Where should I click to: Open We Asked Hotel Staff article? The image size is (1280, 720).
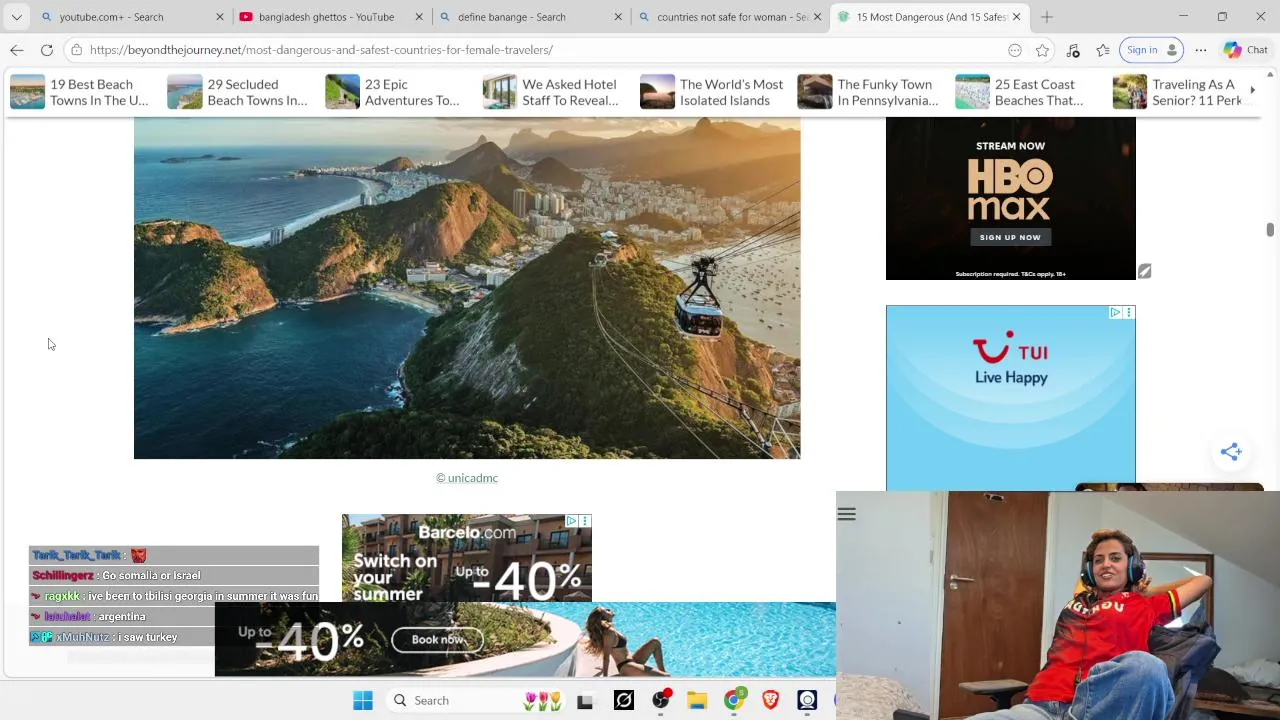552,92
